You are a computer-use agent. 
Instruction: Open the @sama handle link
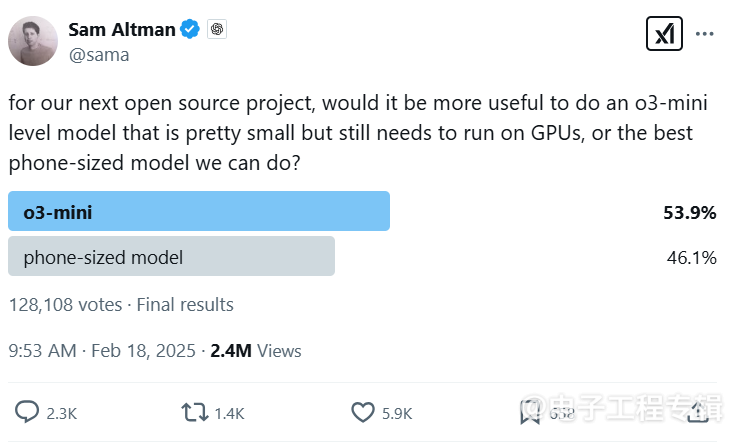click(98, 54)
